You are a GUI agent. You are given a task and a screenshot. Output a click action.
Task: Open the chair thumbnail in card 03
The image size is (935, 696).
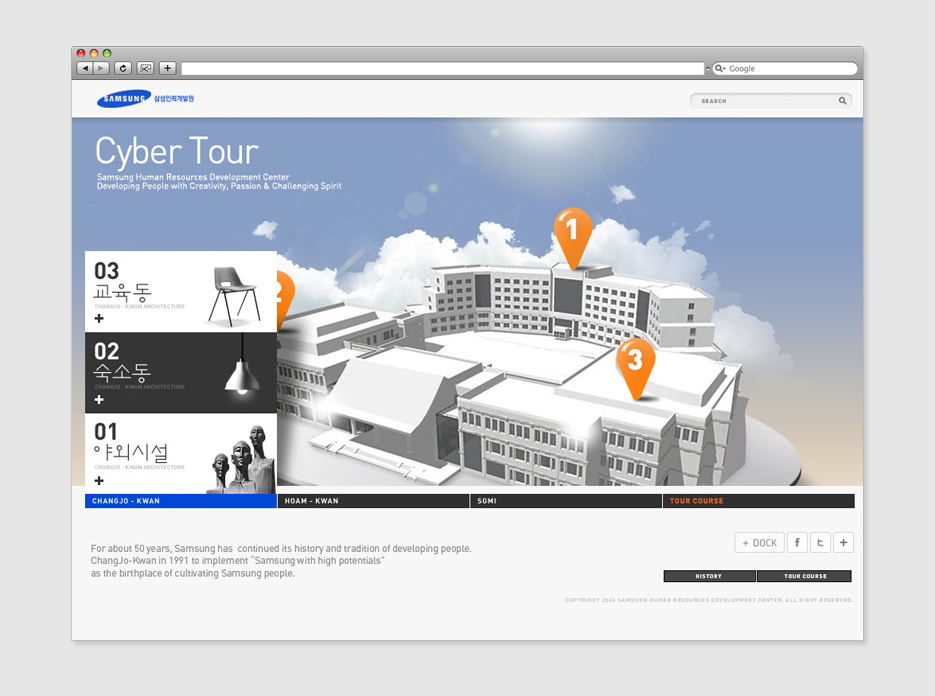click(x=234, y=296)
